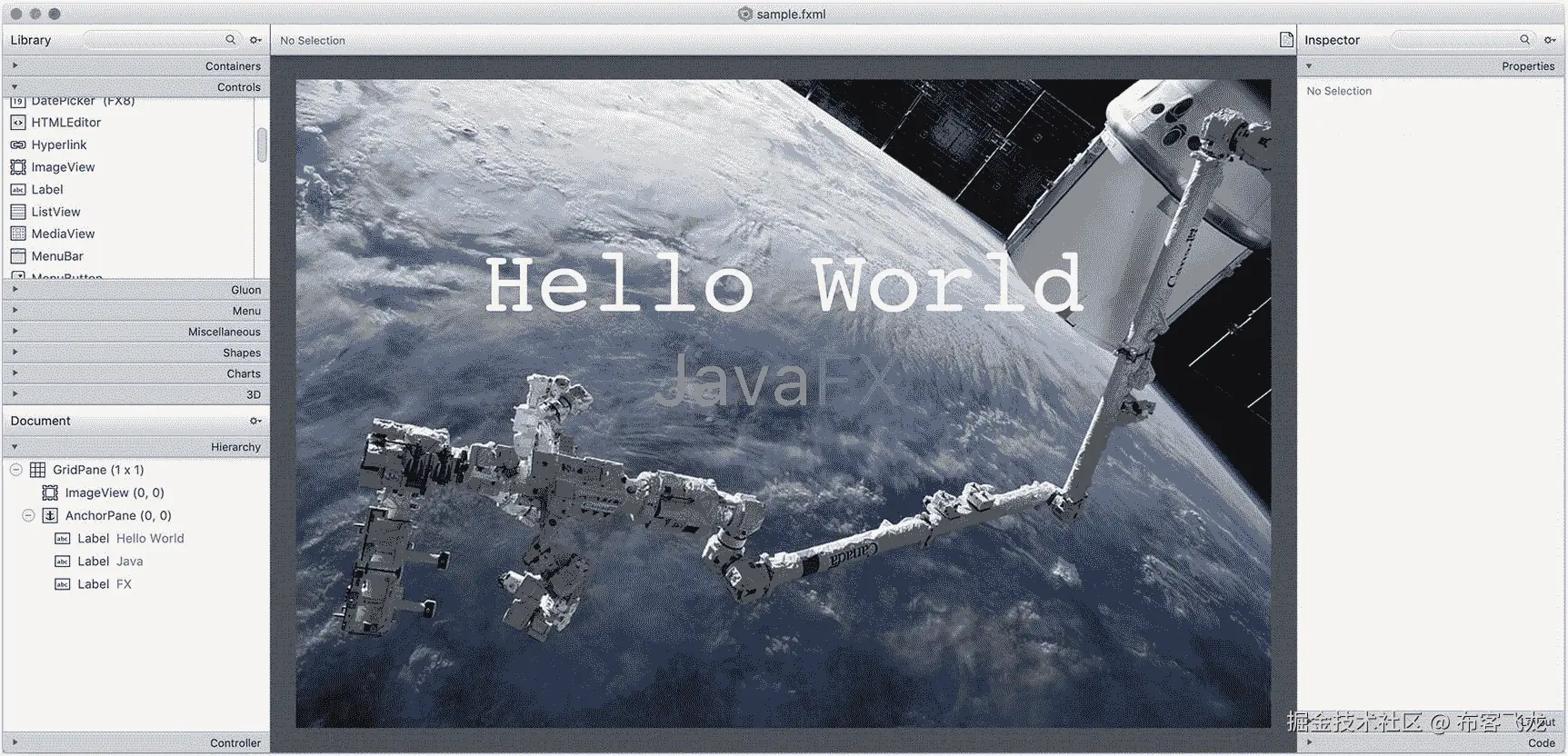Screen dimensions: 1568x756
Task: Click MenuBar text in Library list
Action: tap(57, 256)
